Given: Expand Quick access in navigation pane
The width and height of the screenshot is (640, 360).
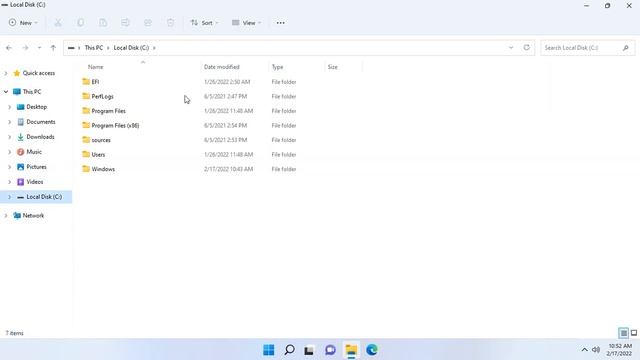Looking at the screenshot, I should [x=6, y=73].
